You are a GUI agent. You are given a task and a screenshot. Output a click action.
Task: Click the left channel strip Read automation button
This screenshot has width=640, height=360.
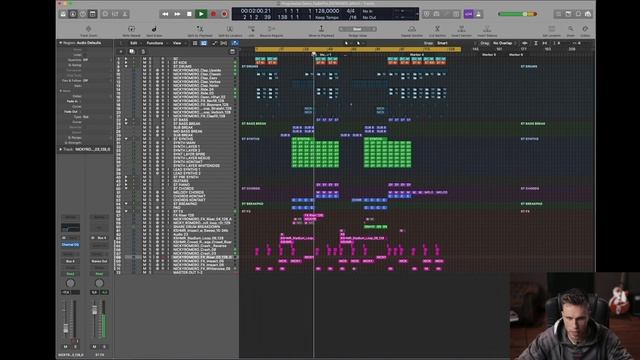tap(70, 274)
